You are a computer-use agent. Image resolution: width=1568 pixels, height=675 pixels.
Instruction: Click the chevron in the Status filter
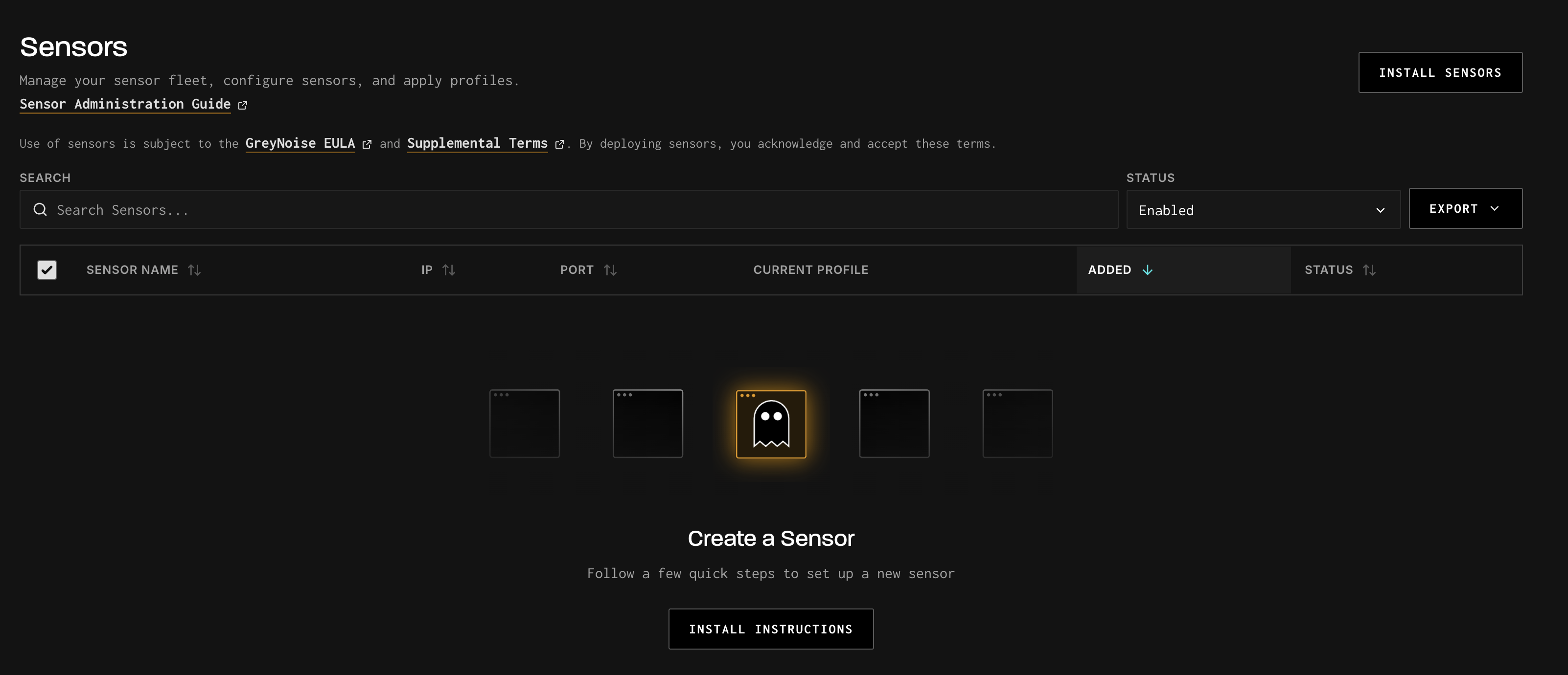tap(1380, 210)
